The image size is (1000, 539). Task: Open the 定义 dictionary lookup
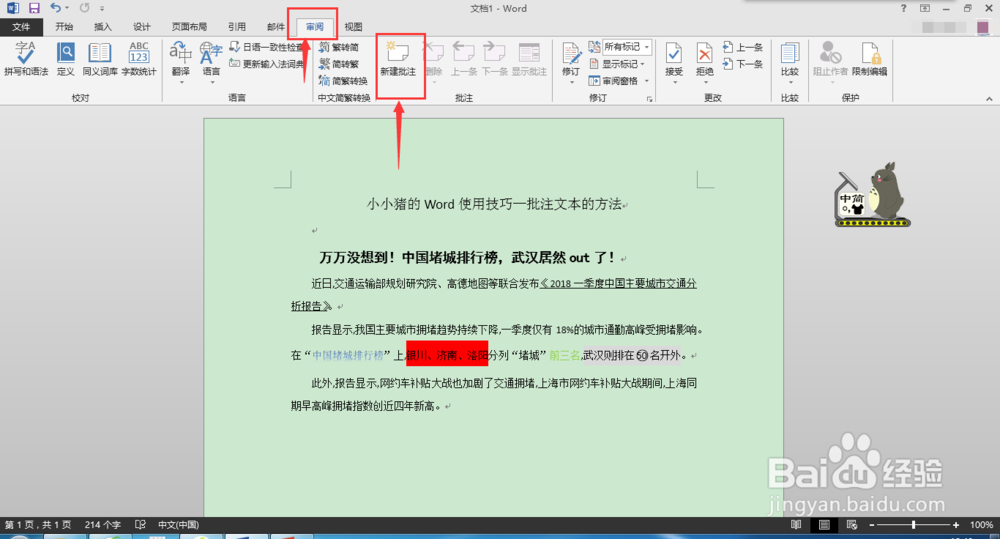pyautogui.click(x=66, y=59)
